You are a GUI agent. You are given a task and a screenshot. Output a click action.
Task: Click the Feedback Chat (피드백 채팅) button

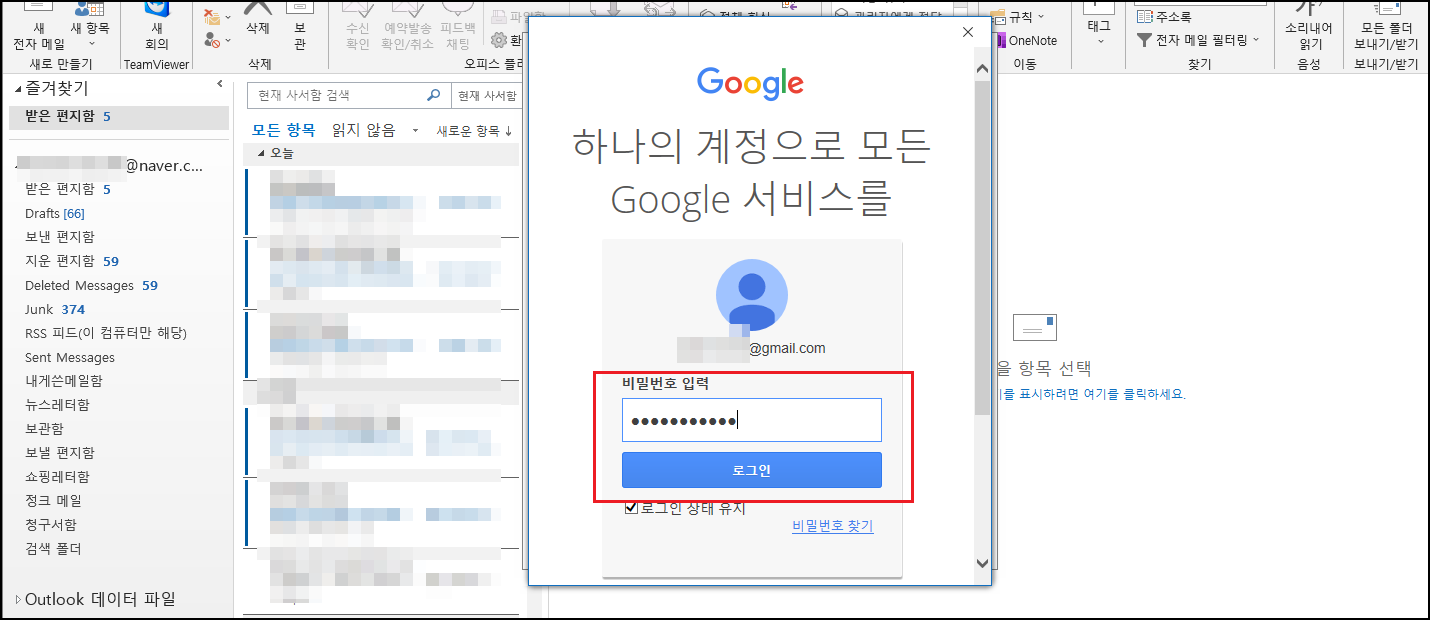pos(457,28)
